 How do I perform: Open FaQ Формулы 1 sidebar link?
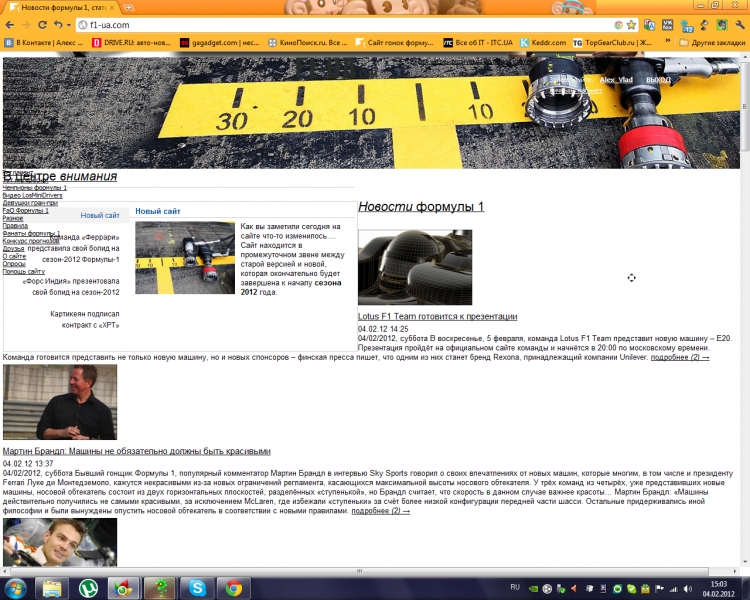pos(26,211)
